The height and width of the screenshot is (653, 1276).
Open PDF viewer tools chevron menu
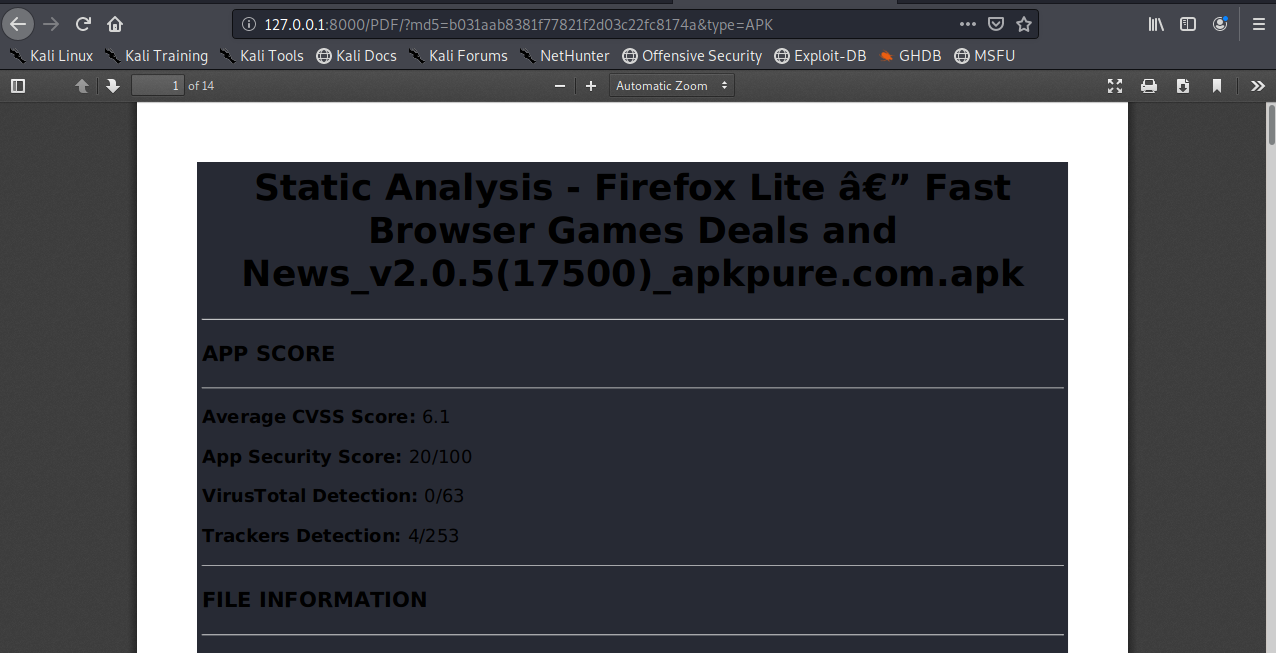click(1258, 86)
